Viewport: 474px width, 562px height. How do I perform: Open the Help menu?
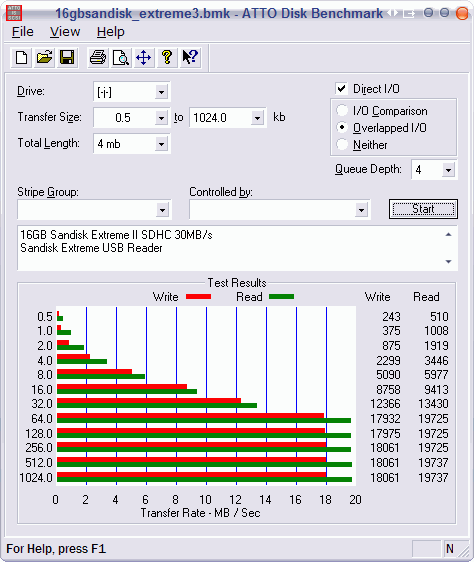pos(110,32)
